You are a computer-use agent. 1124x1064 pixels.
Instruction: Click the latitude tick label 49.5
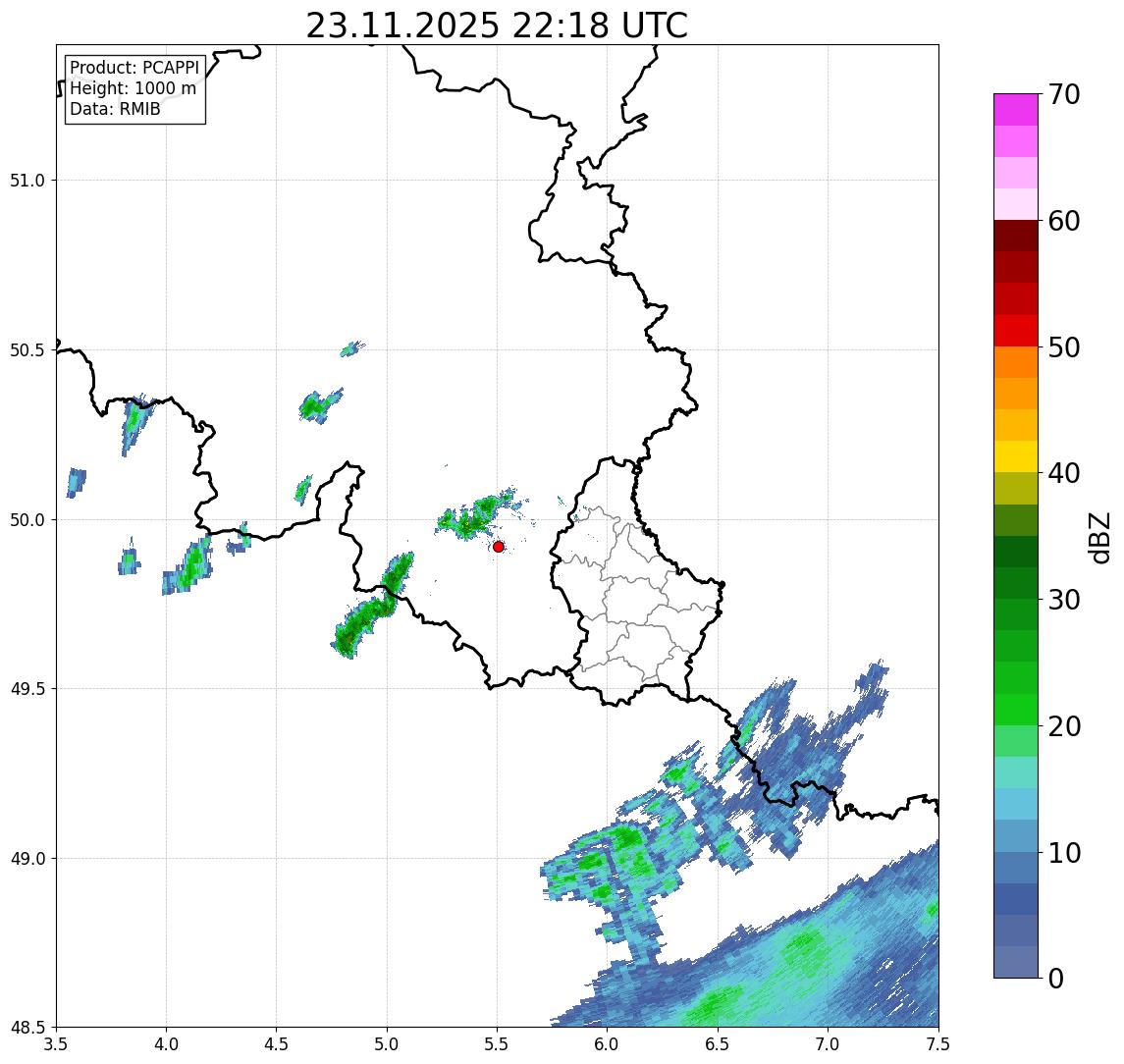(x=27, y=689)
